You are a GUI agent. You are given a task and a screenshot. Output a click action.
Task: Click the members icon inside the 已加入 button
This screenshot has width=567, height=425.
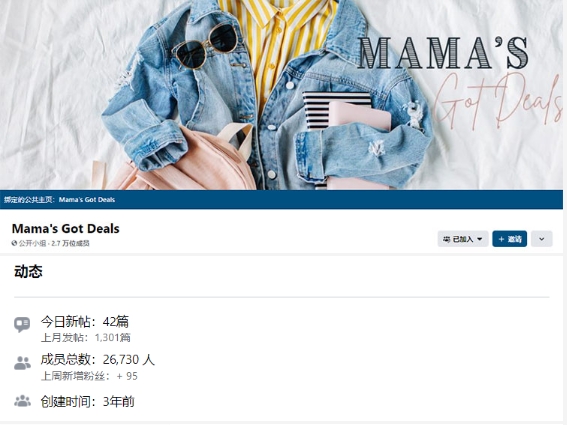coord(447,239)
